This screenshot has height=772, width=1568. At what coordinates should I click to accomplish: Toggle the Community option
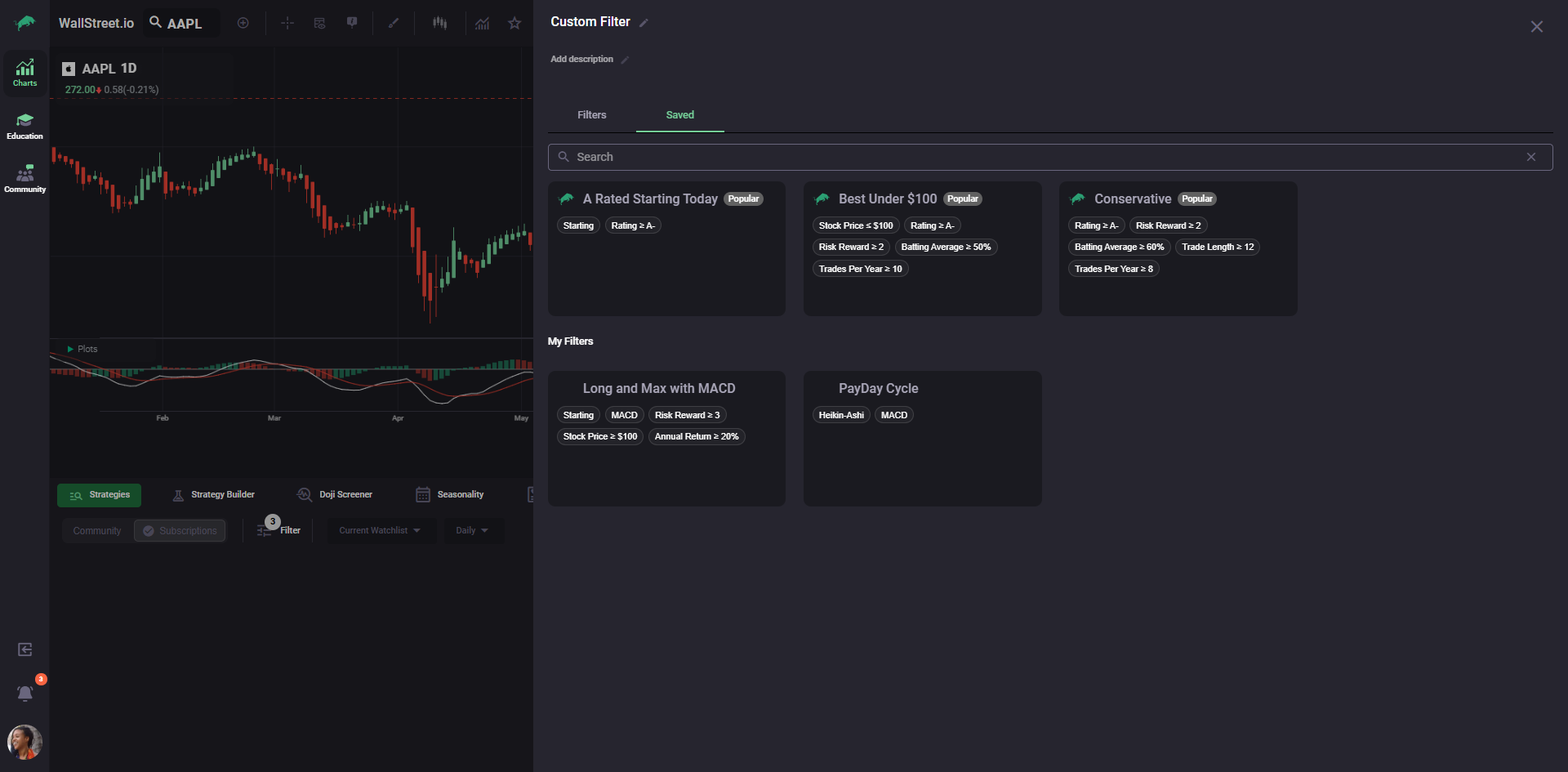click(x=96, y=531)
